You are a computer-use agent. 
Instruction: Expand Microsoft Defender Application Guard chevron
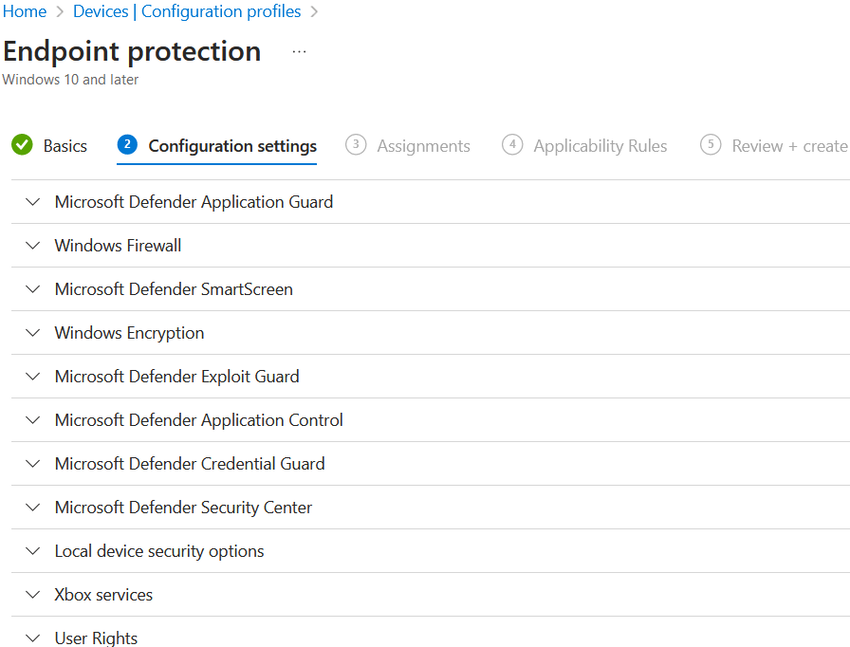point(33,202)
